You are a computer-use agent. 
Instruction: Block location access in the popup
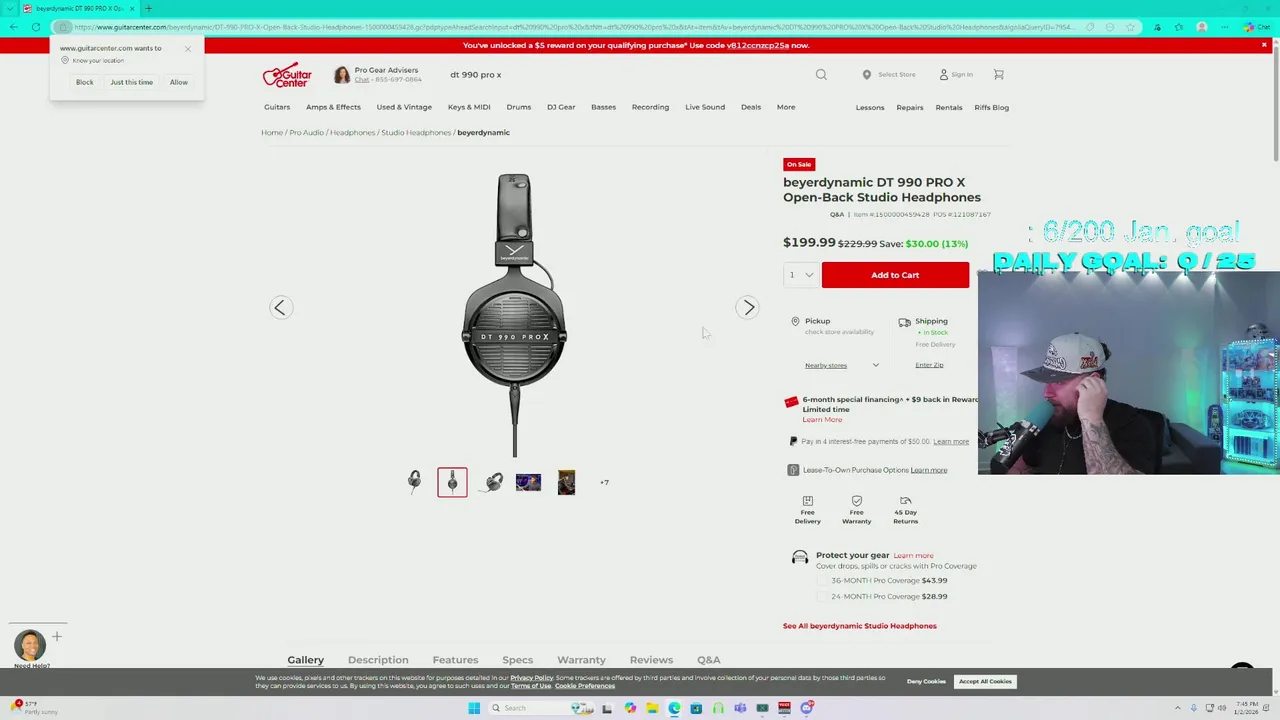pos(84,82)
